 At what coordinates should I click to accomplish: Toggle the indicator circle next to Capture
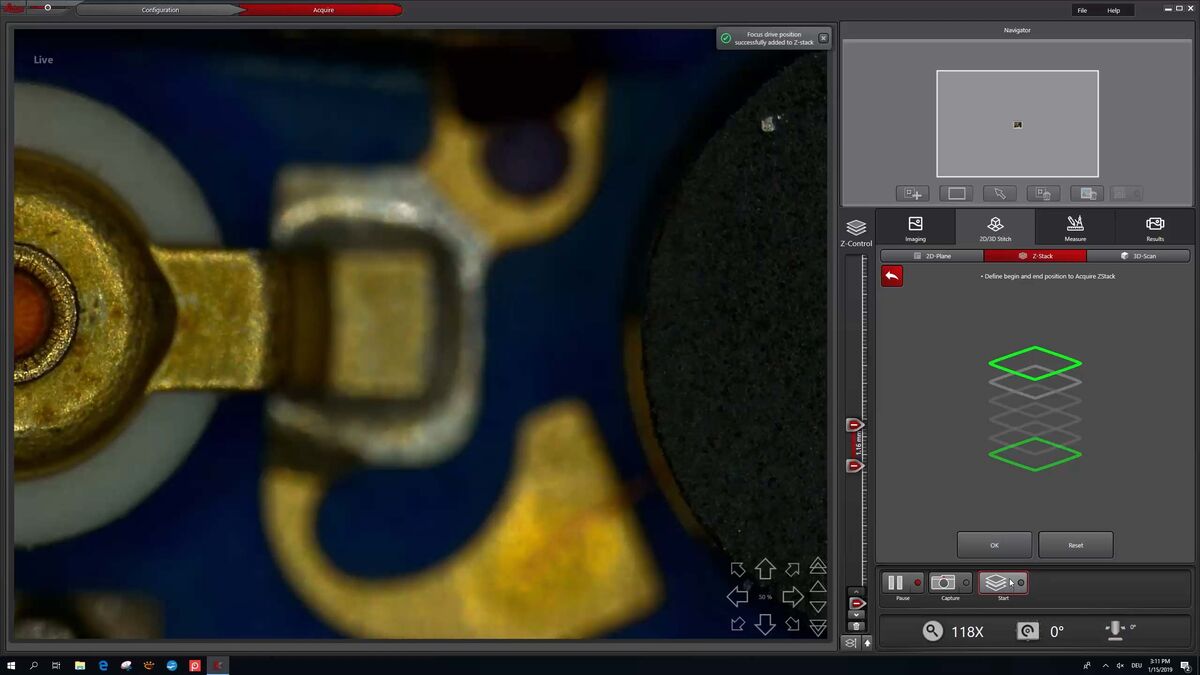click(x=966, y=582)
